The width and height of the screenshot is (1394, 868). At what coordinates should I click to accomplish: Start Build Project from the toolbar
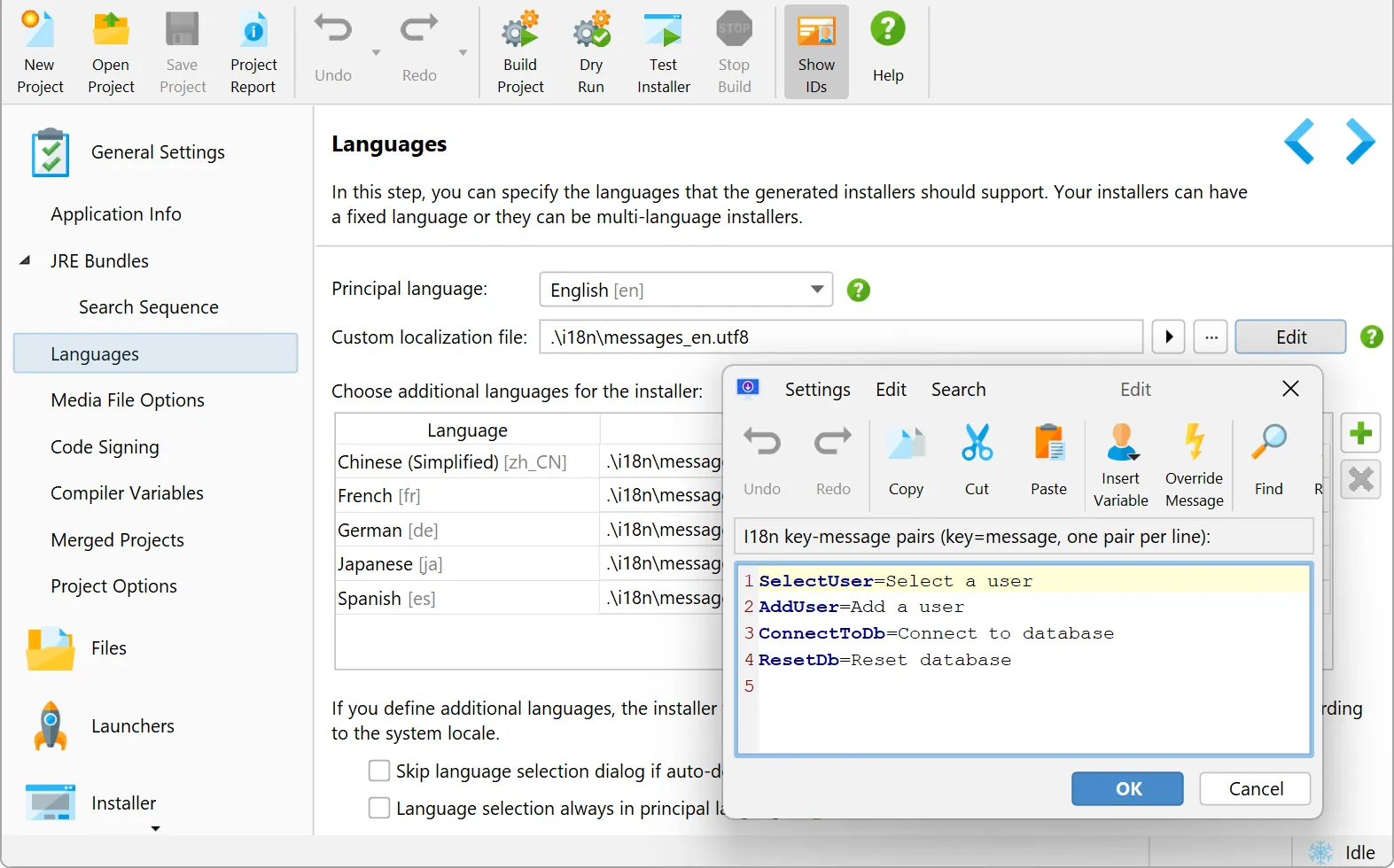[520, 51]
